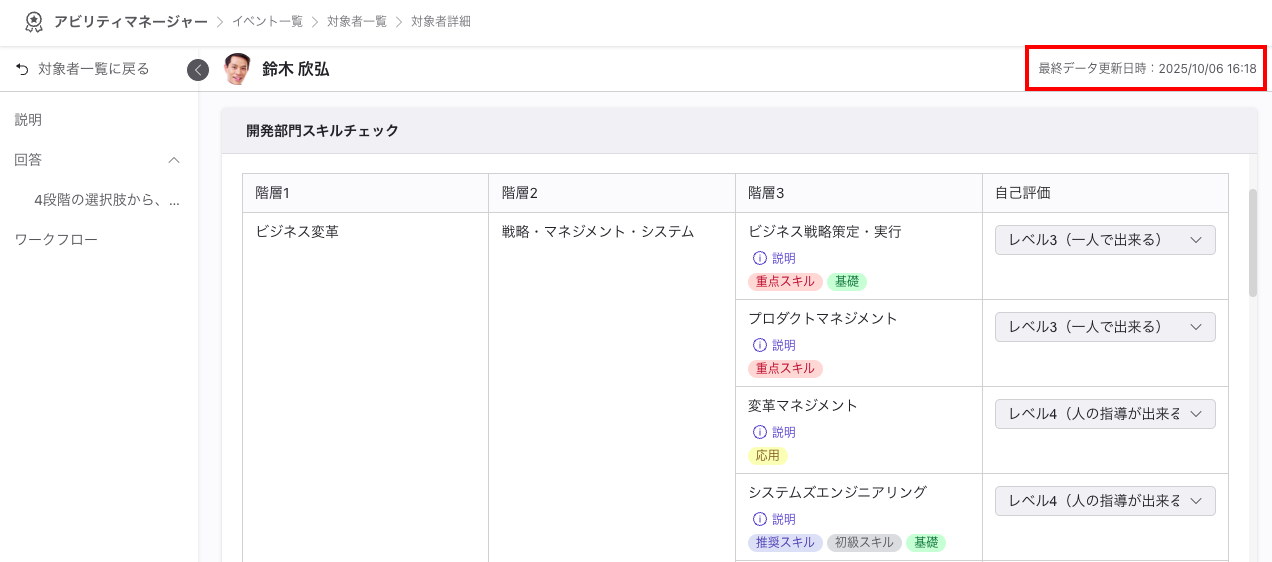Screen dimensions: 1272x562
Task: Click the info icon under システムズエンジニアリング
Action: pyautogui.click(x=759, y=519)
